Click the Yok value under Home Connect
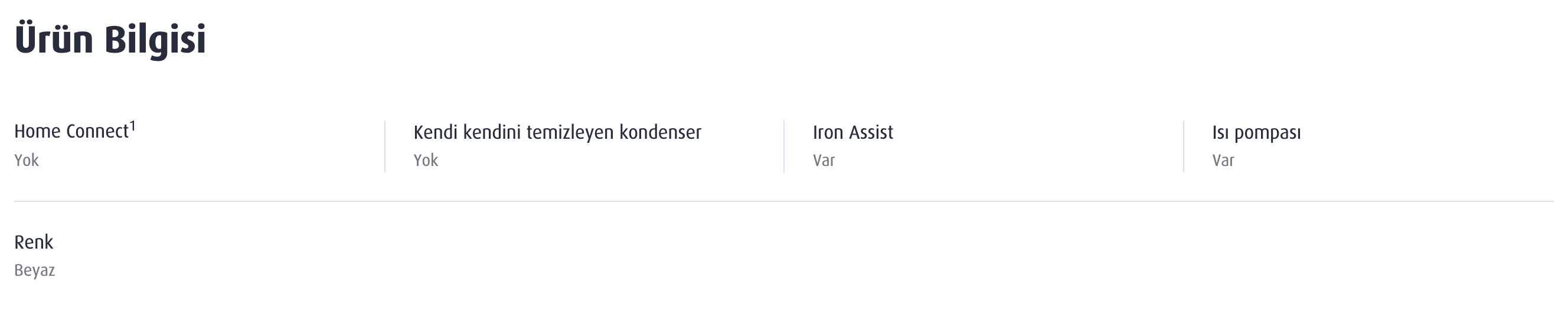 coord(27,160)
